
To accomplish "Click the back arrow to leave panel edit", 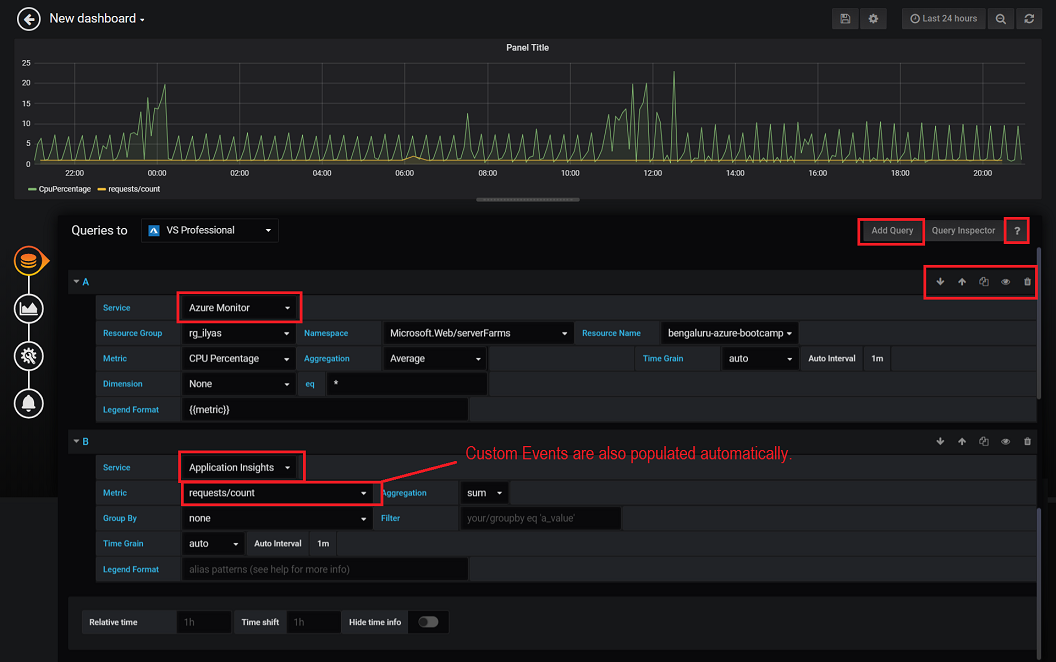I will coord(28,19).
